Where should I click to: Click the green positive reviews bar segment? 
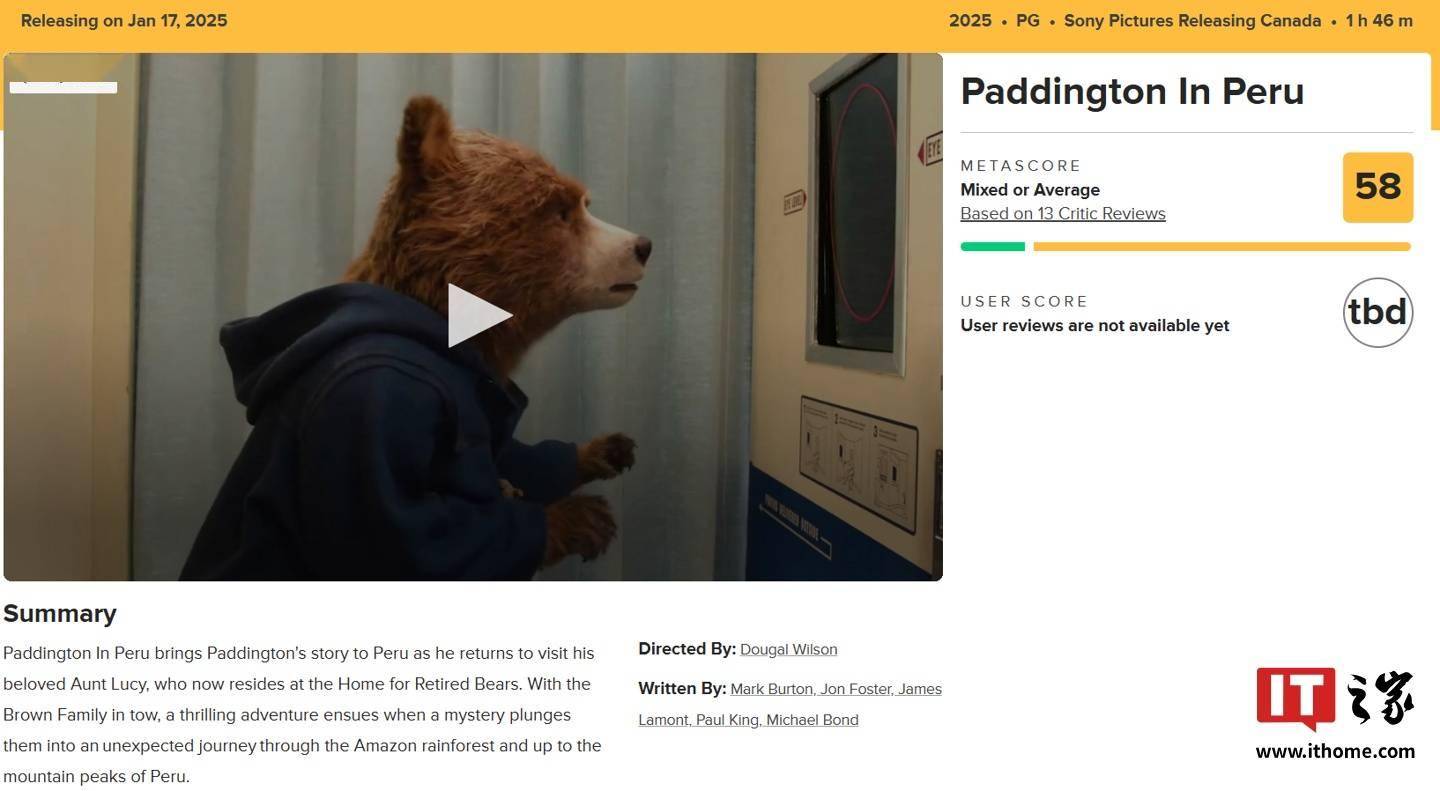pyautogui.click(x=993, y=246)
